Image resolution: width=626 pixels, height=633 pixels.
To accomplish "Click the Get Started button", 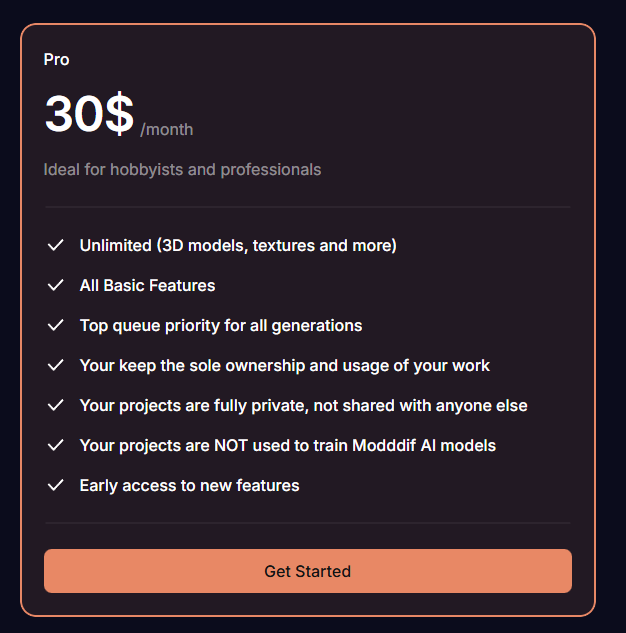I will pyautogui.click(x=307, y=571).
